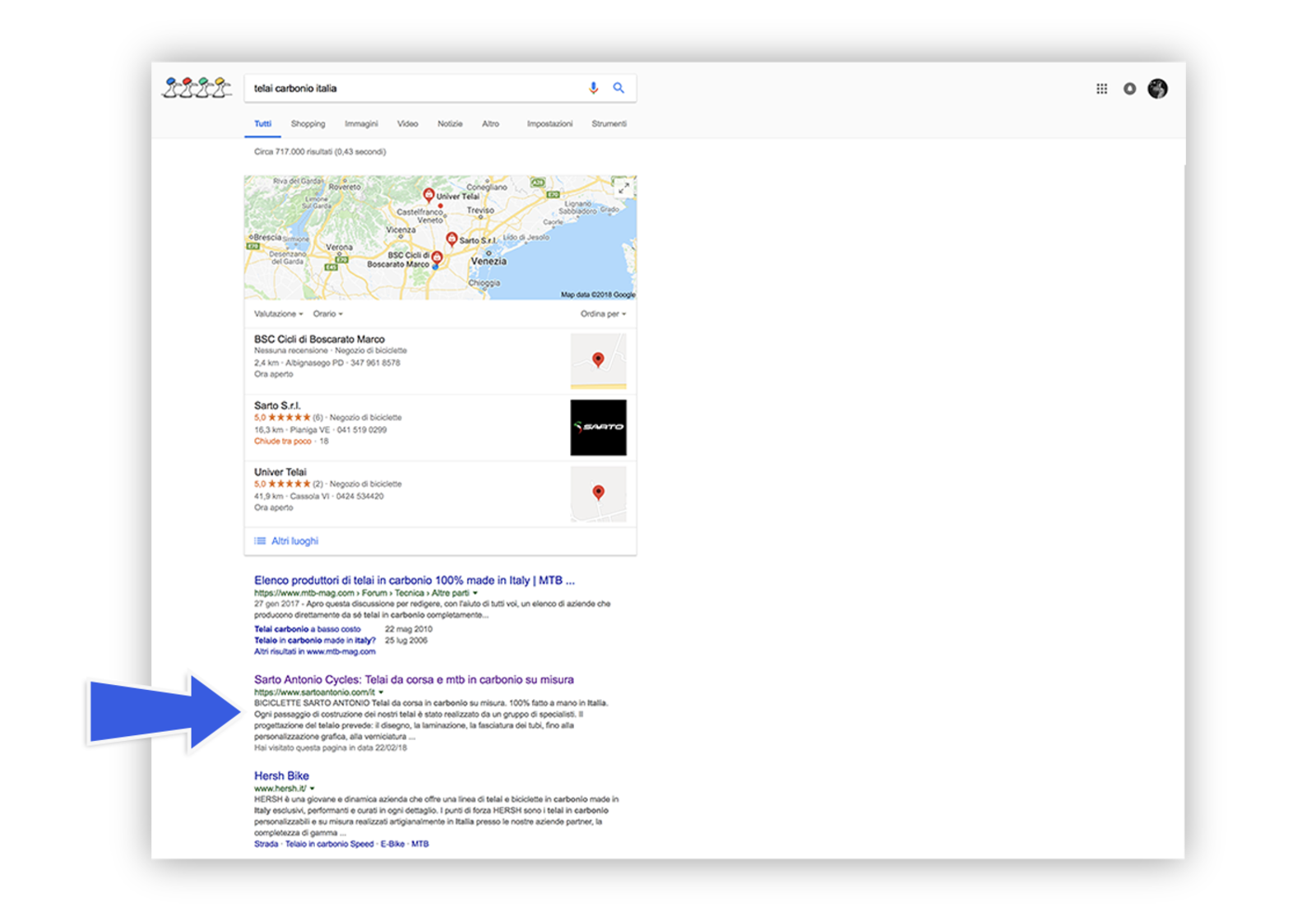Open Strumenti search tools
The height and width of the screenshot is (921, 1316).
(x=609, y=124)
